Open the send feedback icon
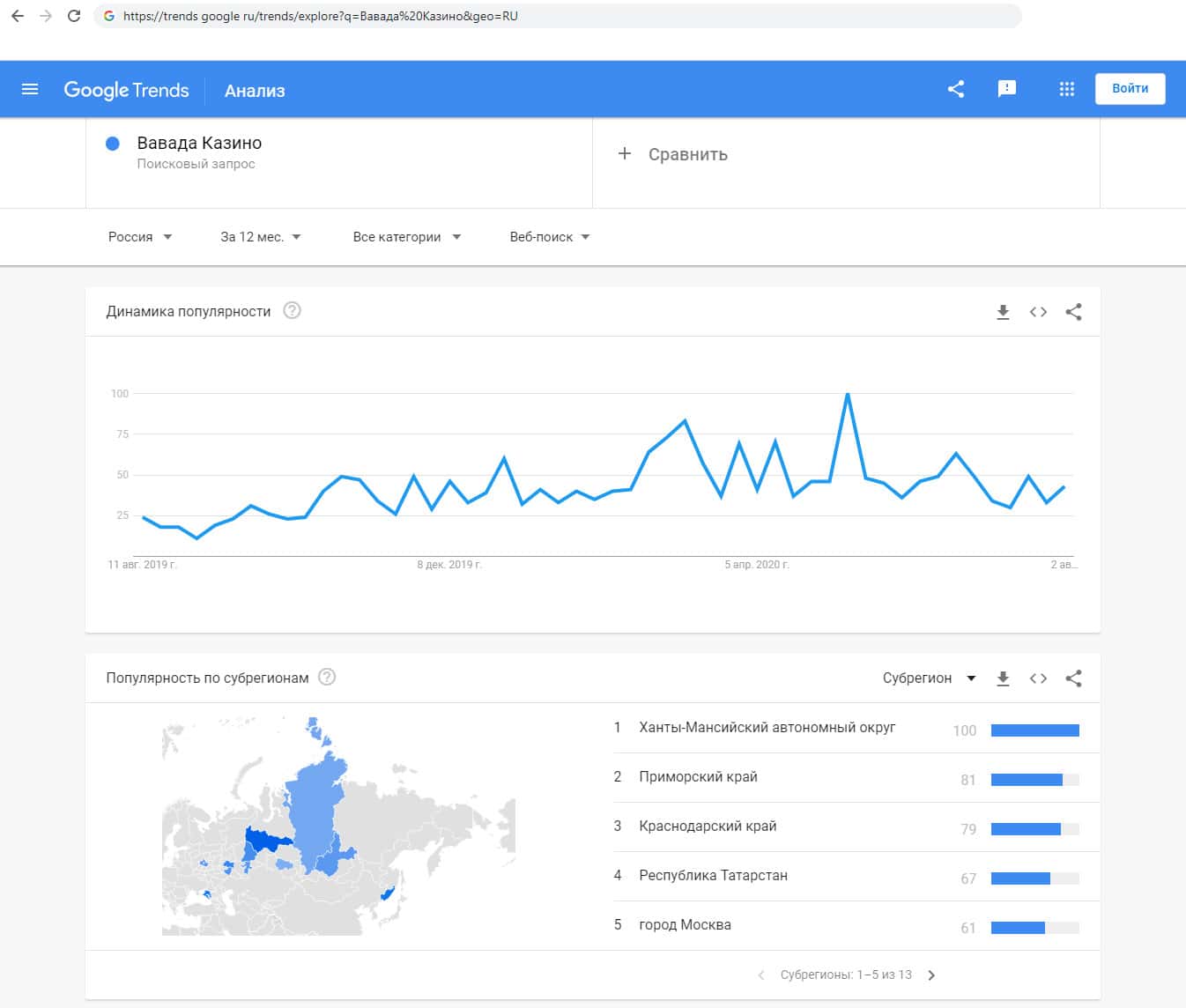 [1006, 89]
